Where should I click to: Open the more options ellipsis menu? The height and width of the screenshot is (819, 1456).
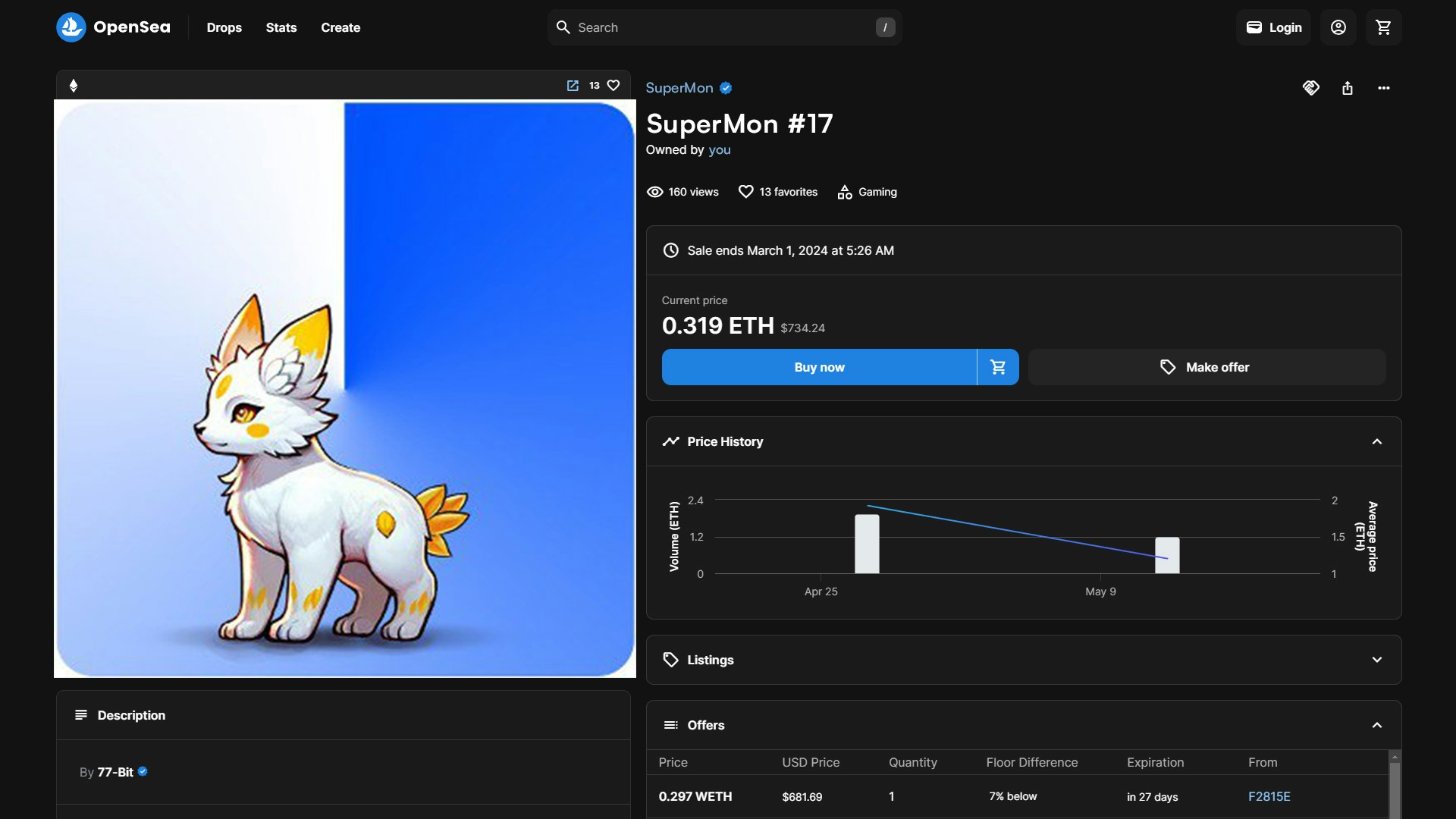point(1383,88)
